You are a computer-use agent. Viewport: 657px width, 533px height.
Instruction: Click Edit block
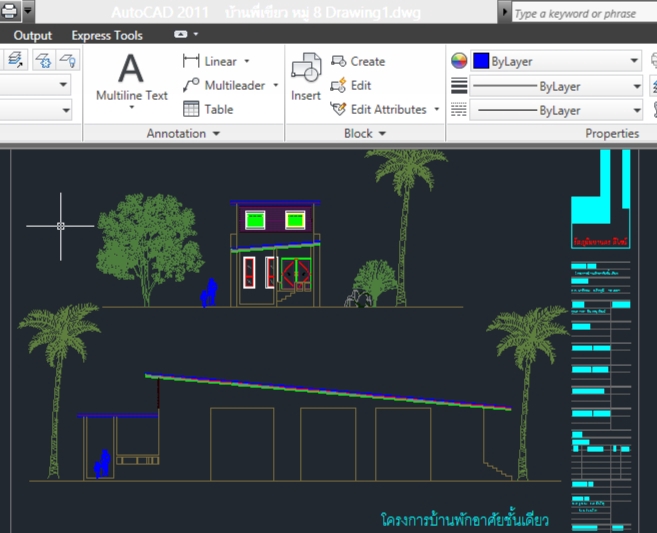tap(351, 85)
